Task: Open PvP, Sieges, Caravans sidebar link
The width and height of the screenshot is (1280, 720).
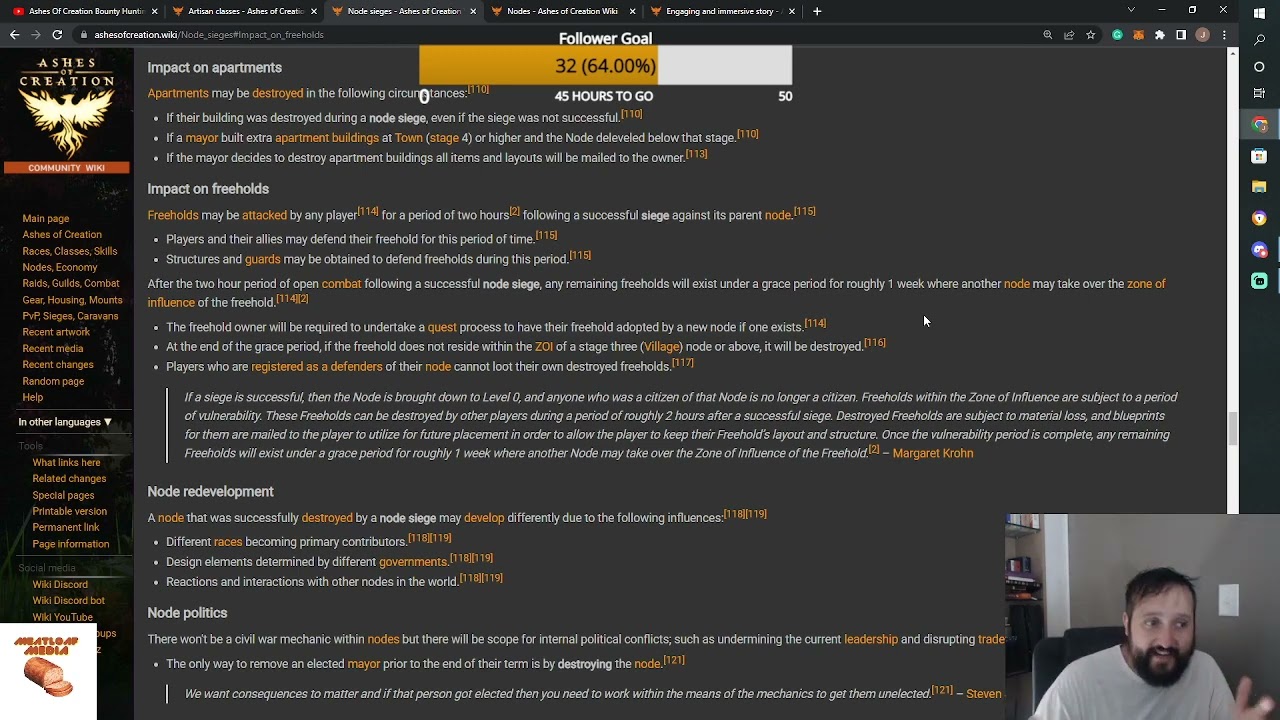Action: 70,316
